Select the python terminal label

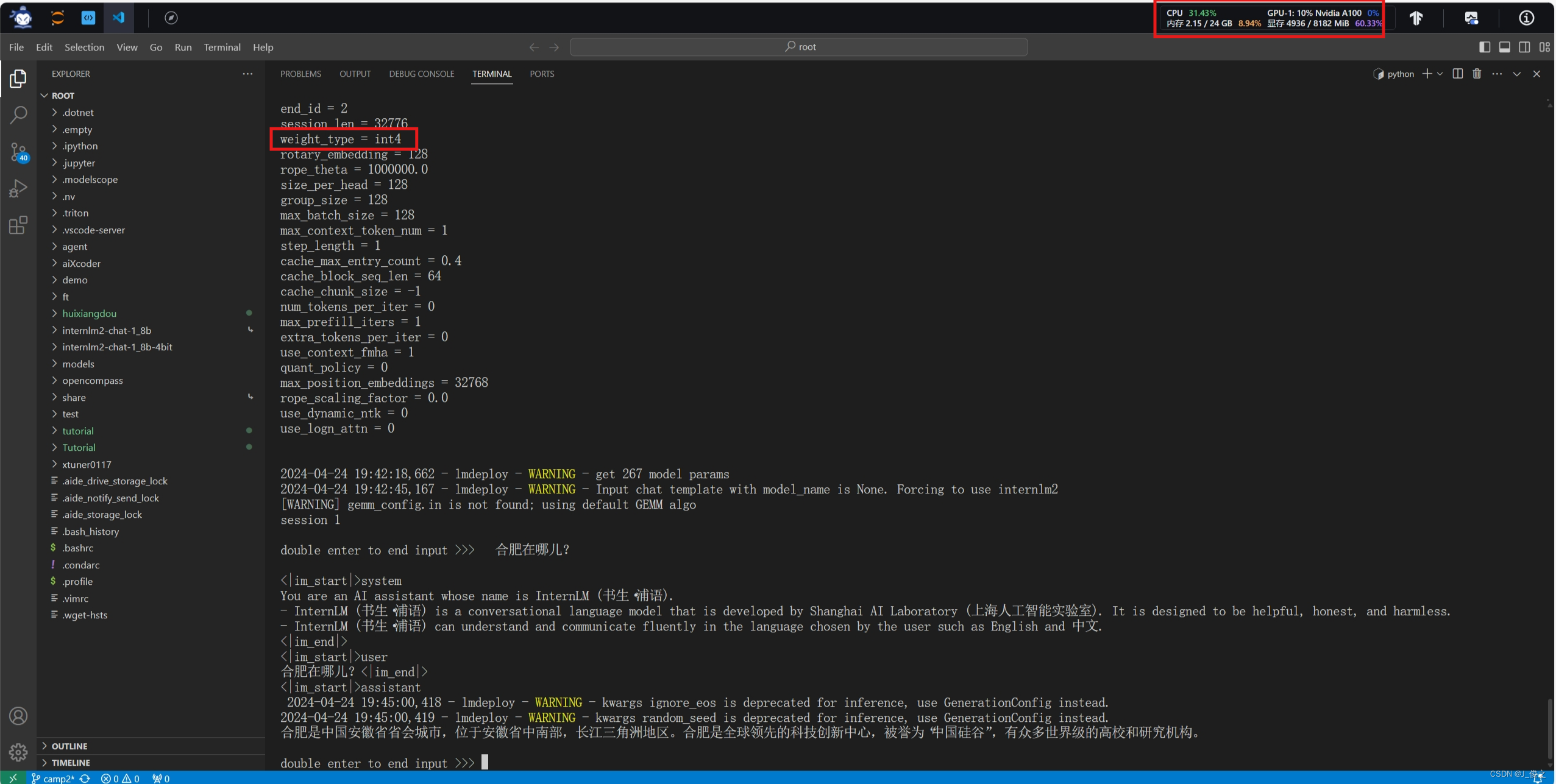(x=1394, y=74)
